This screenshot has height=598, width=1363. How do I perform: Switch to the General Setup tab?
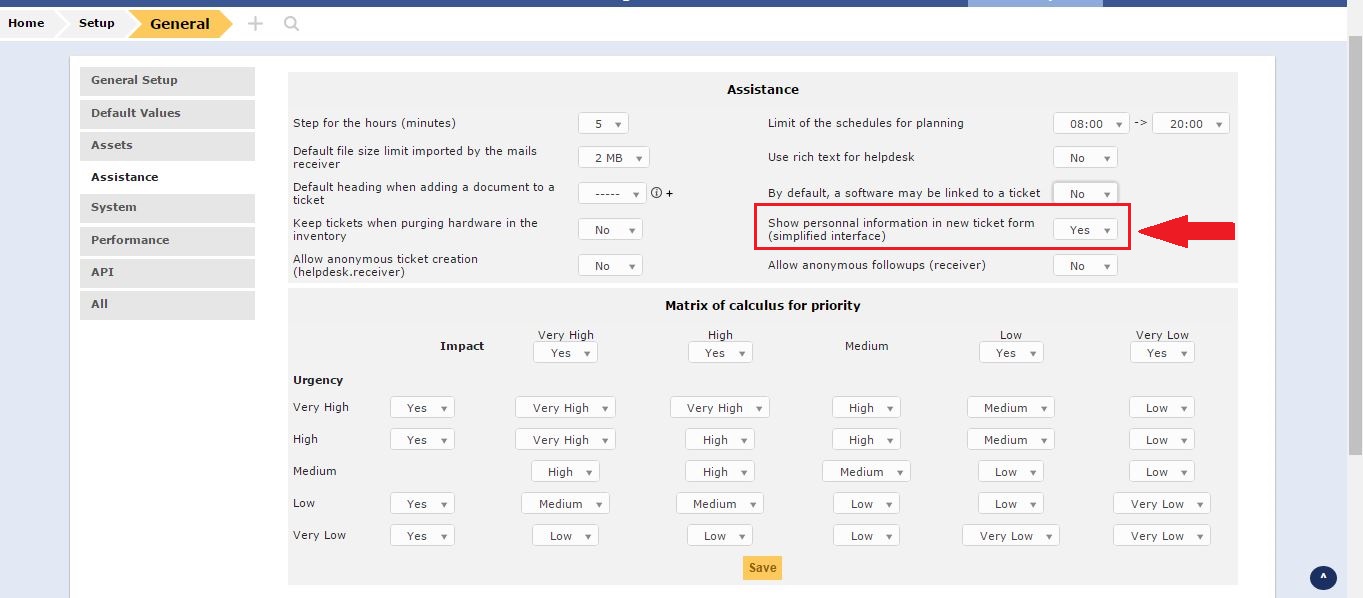(167, 81)
